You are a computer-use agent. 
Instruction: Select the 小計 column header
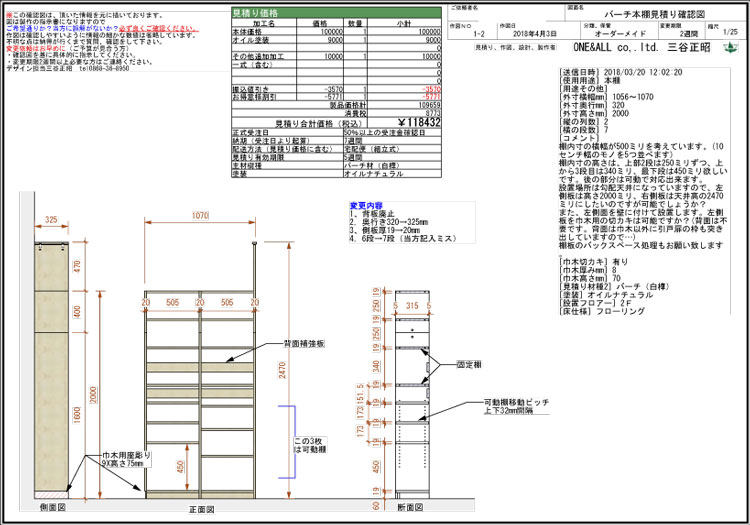[403, 23]
